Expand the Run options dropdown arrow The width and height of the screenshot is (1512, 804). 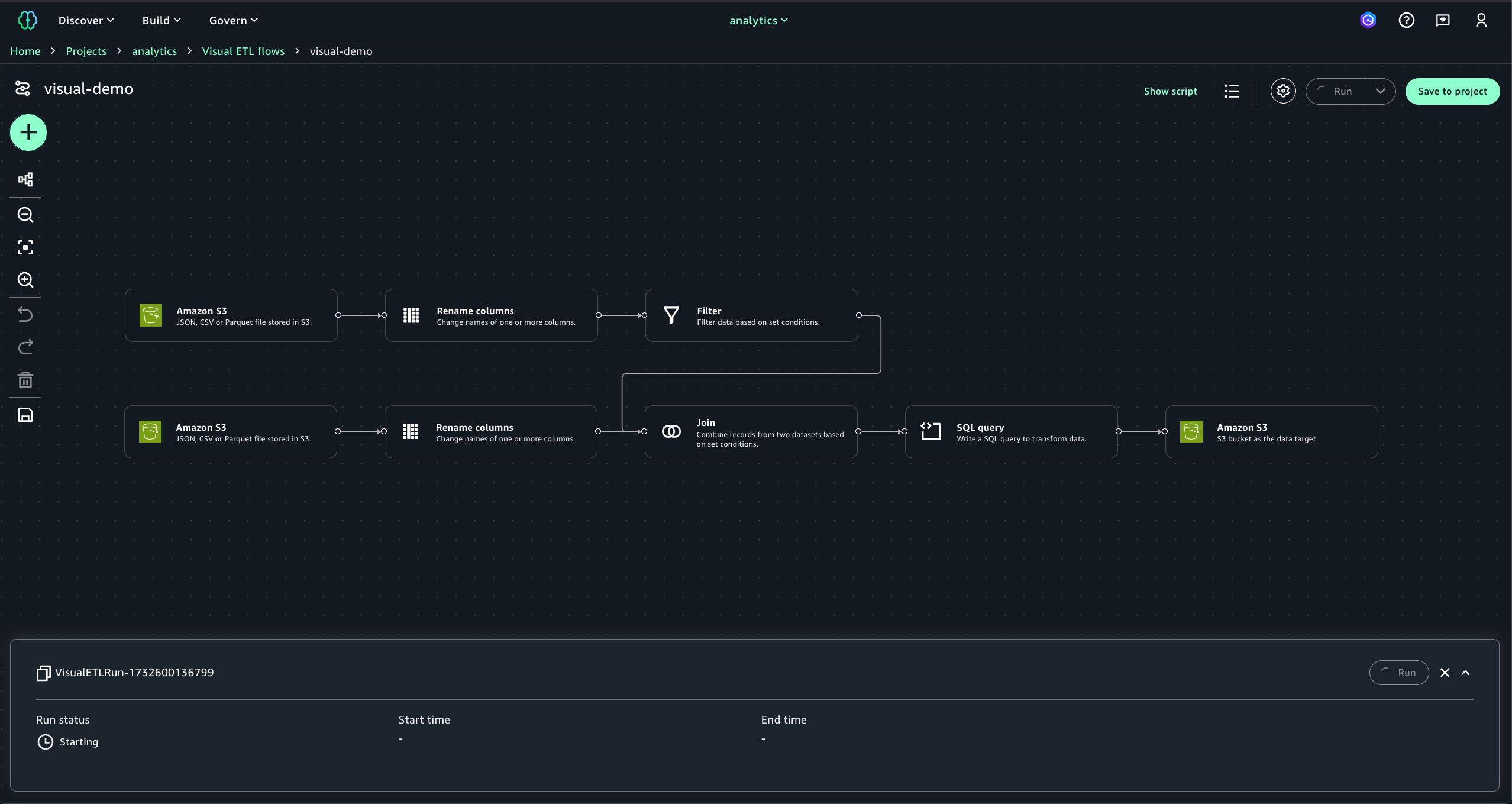pyautogui.click(x=1380, y=91)
